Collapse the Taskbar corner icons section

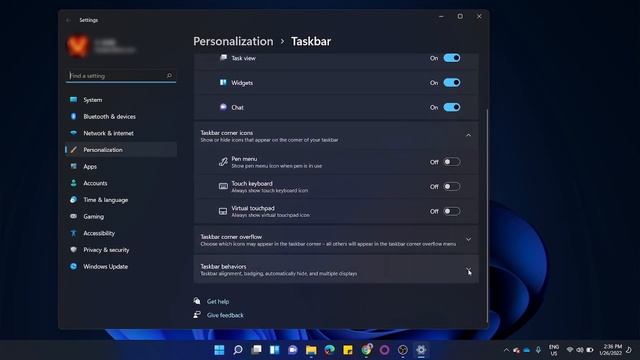[468, 135]
